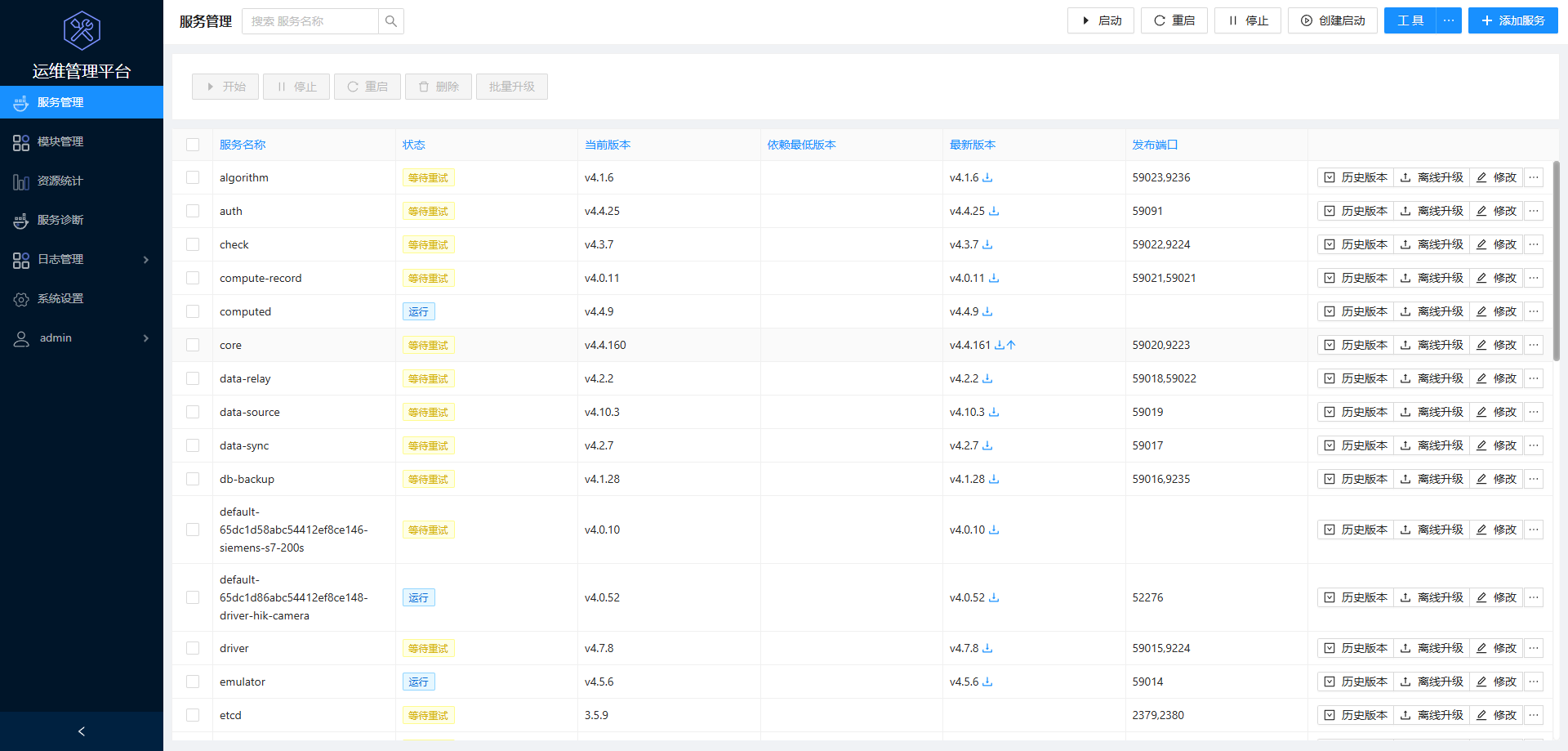Image resolution: width=1568 pixels, height=751 pixels.
Task: Click the 添加服务 button
Action: point(1512,20)
